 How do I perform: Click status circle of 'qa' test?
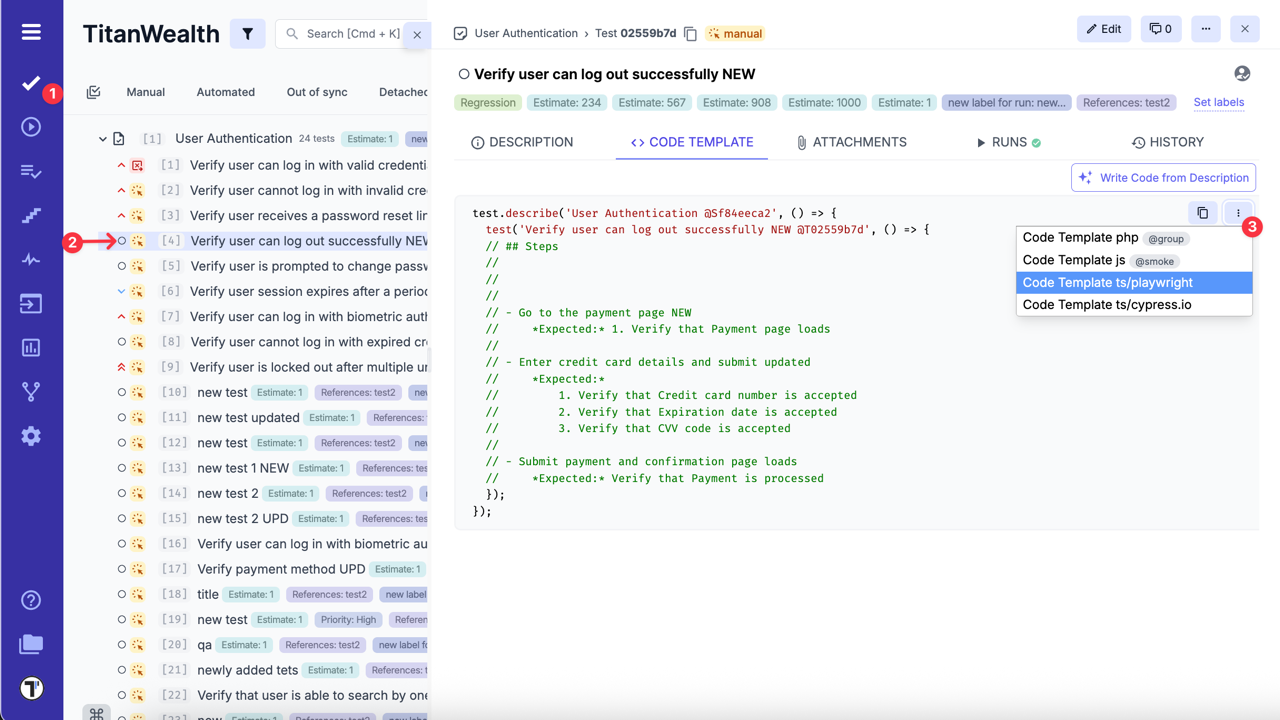point(122,645)
